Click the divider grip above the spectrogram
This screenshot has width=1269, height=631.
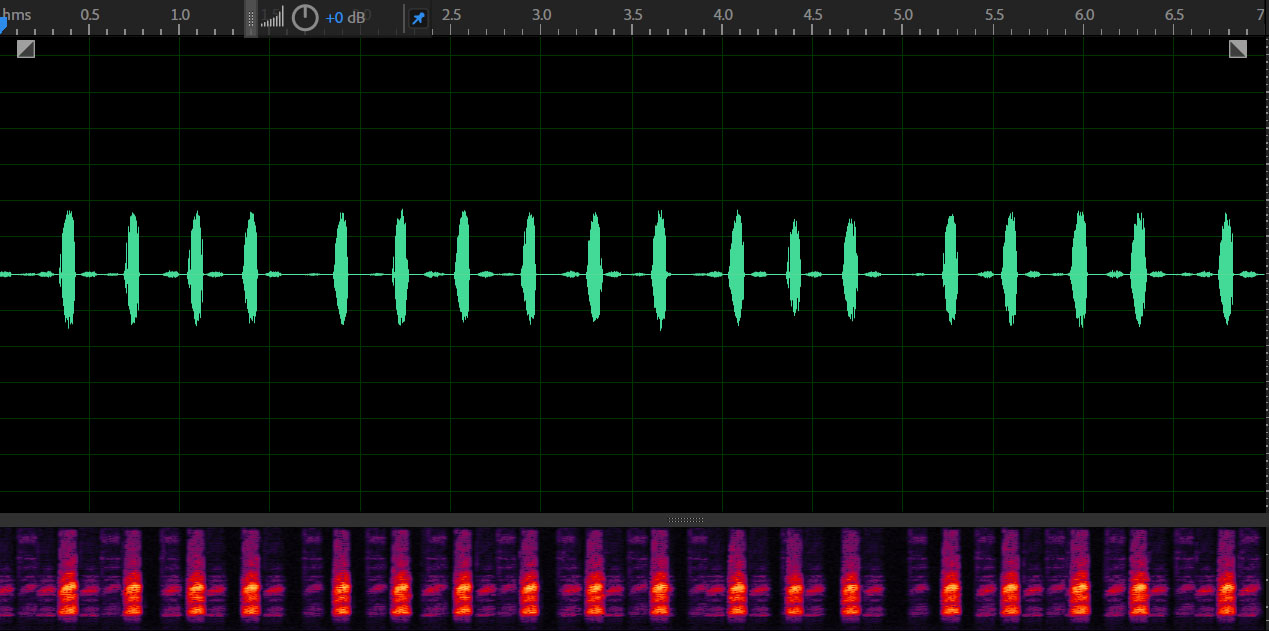[x=686, y=520]
